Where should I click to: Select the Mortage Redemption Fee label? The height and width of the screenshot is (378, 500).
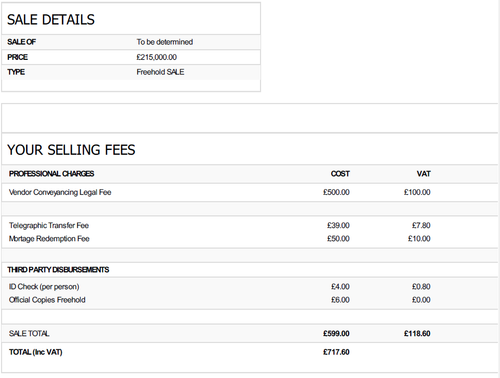coord(49,239)
